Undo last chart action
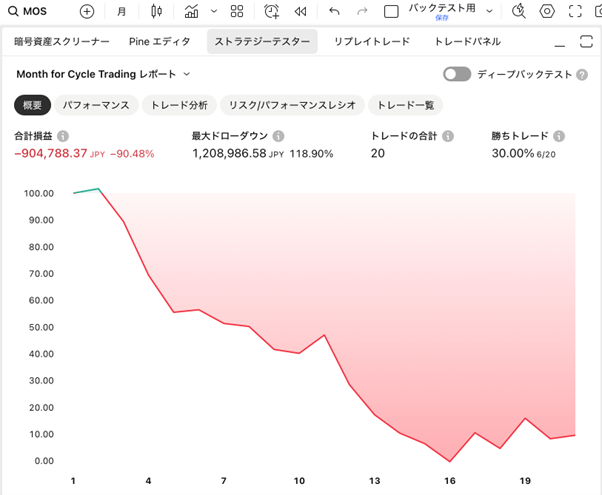602x495 pixels. pyautogui.click(x=334, y=12)
